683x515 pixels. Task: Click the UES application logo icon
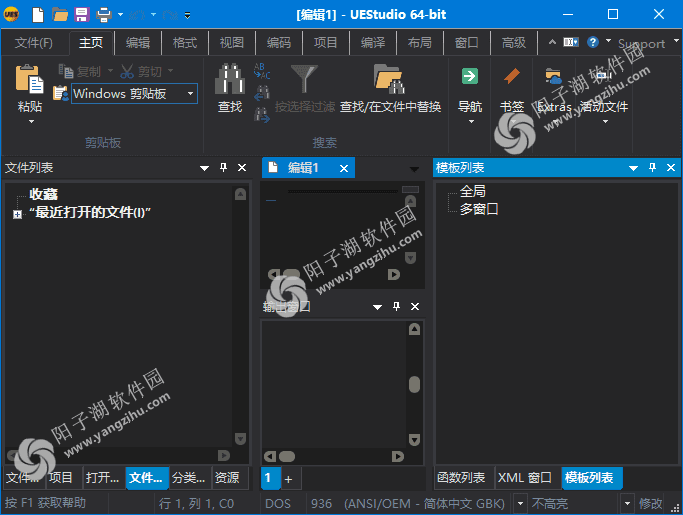11,14
